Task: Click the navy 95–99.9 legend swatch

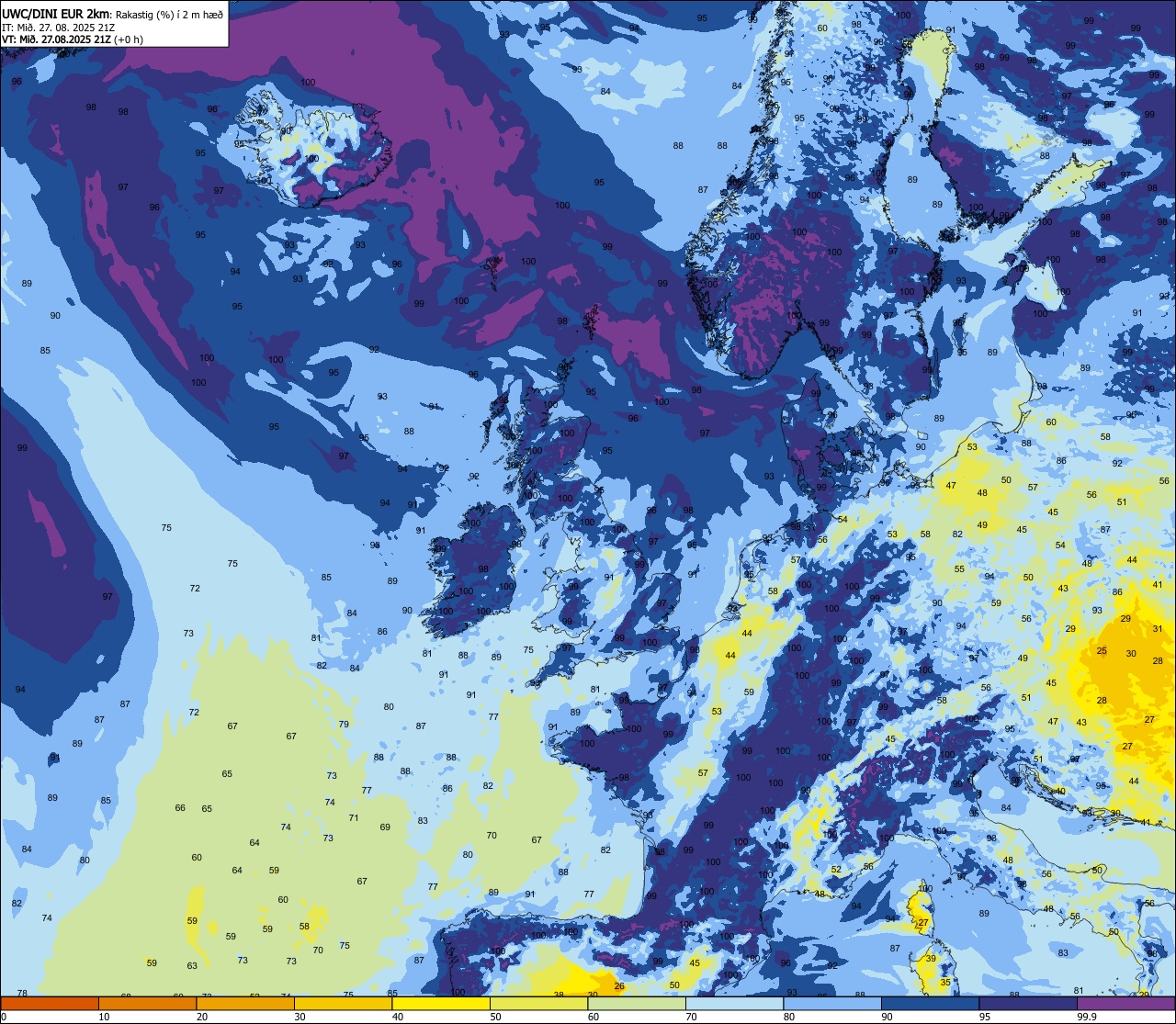Action: 1028,1003
